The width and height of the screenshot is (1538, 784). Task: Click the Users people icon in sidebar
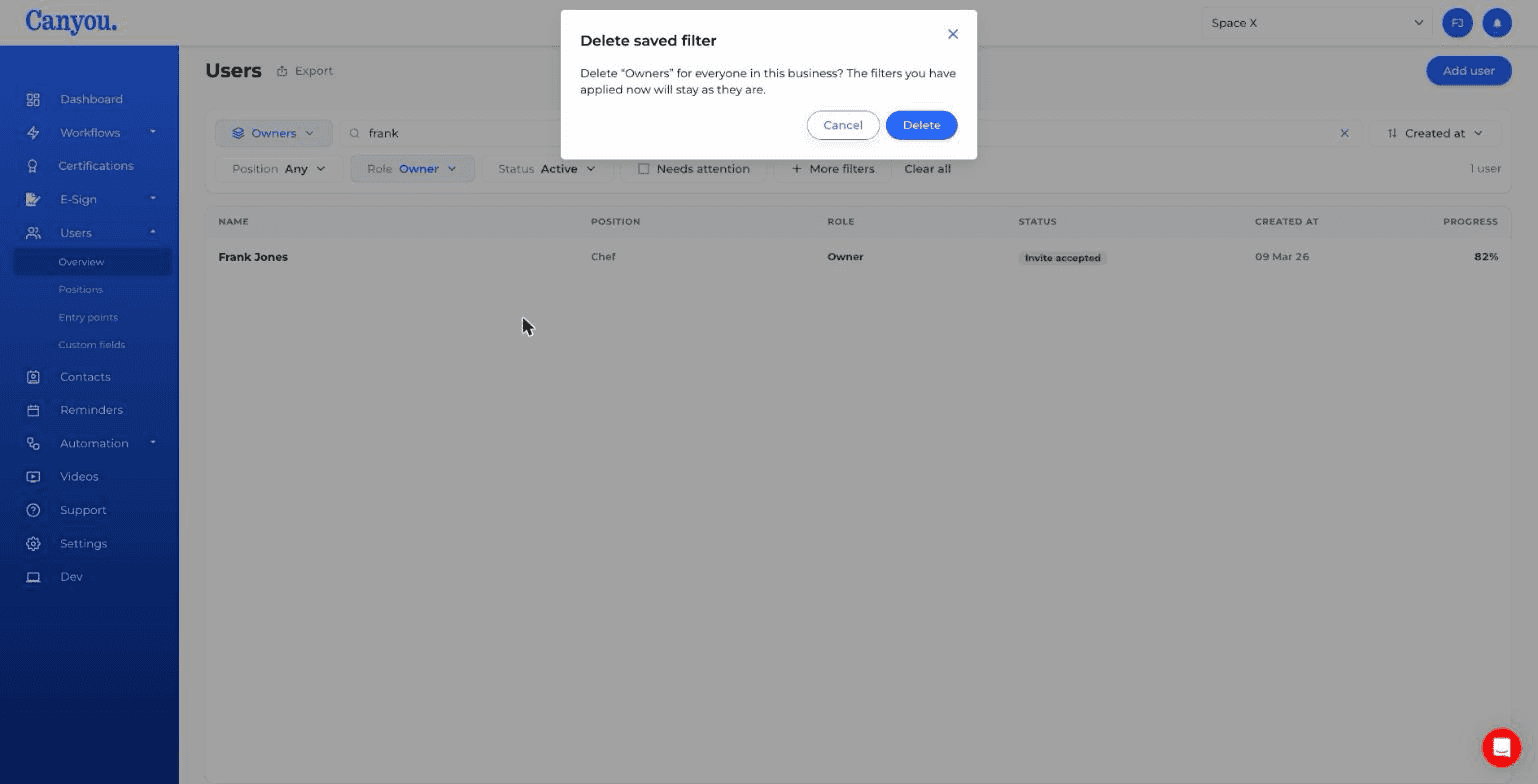33,233
